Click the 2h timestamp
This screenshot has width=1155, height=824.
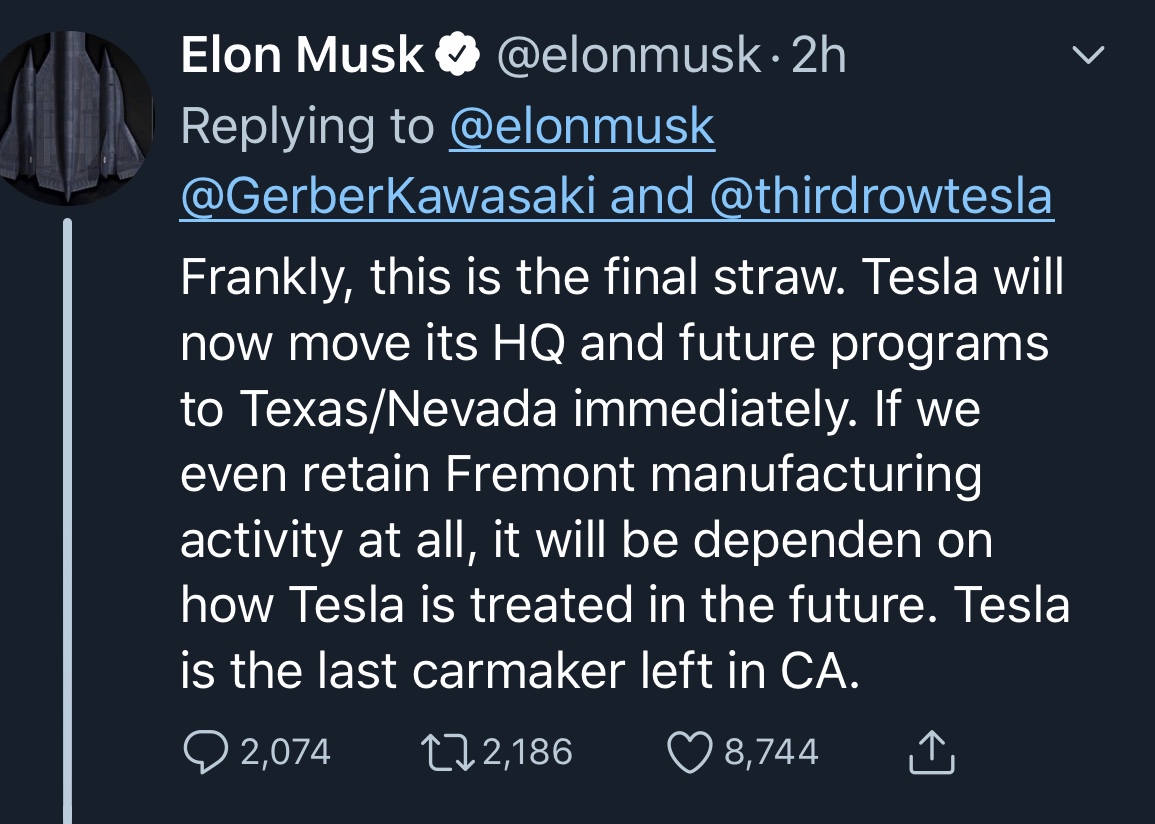tap(818, 55)
